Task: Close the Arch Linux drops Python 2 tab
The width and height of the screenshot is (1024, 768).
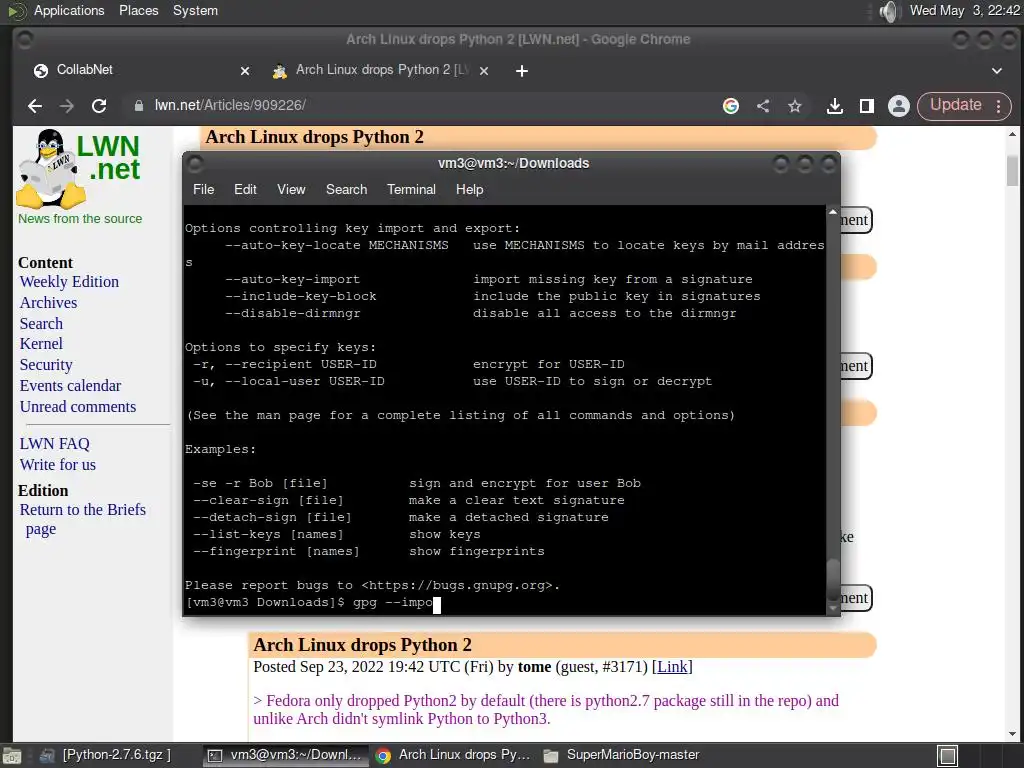Action: [484, 71]
